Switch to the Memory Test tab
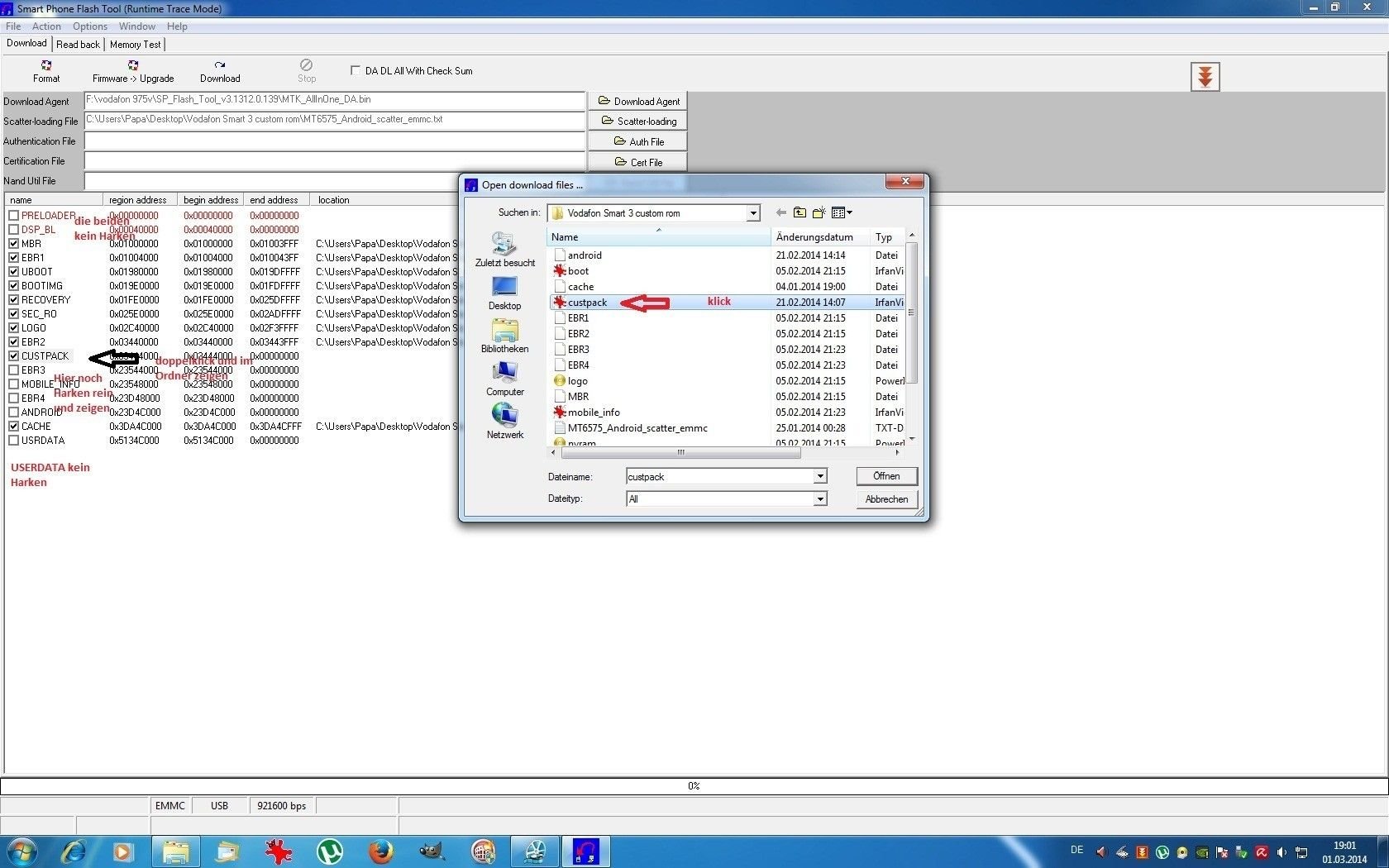 [135, 45]
